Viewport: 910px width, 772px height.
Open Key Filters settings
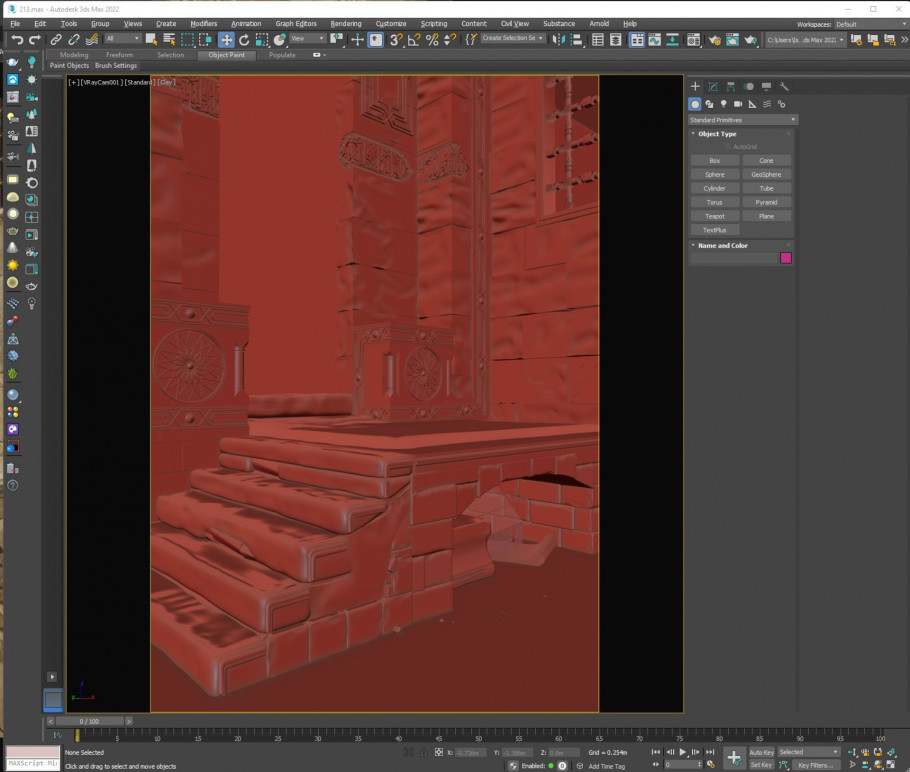pos(815,765)
